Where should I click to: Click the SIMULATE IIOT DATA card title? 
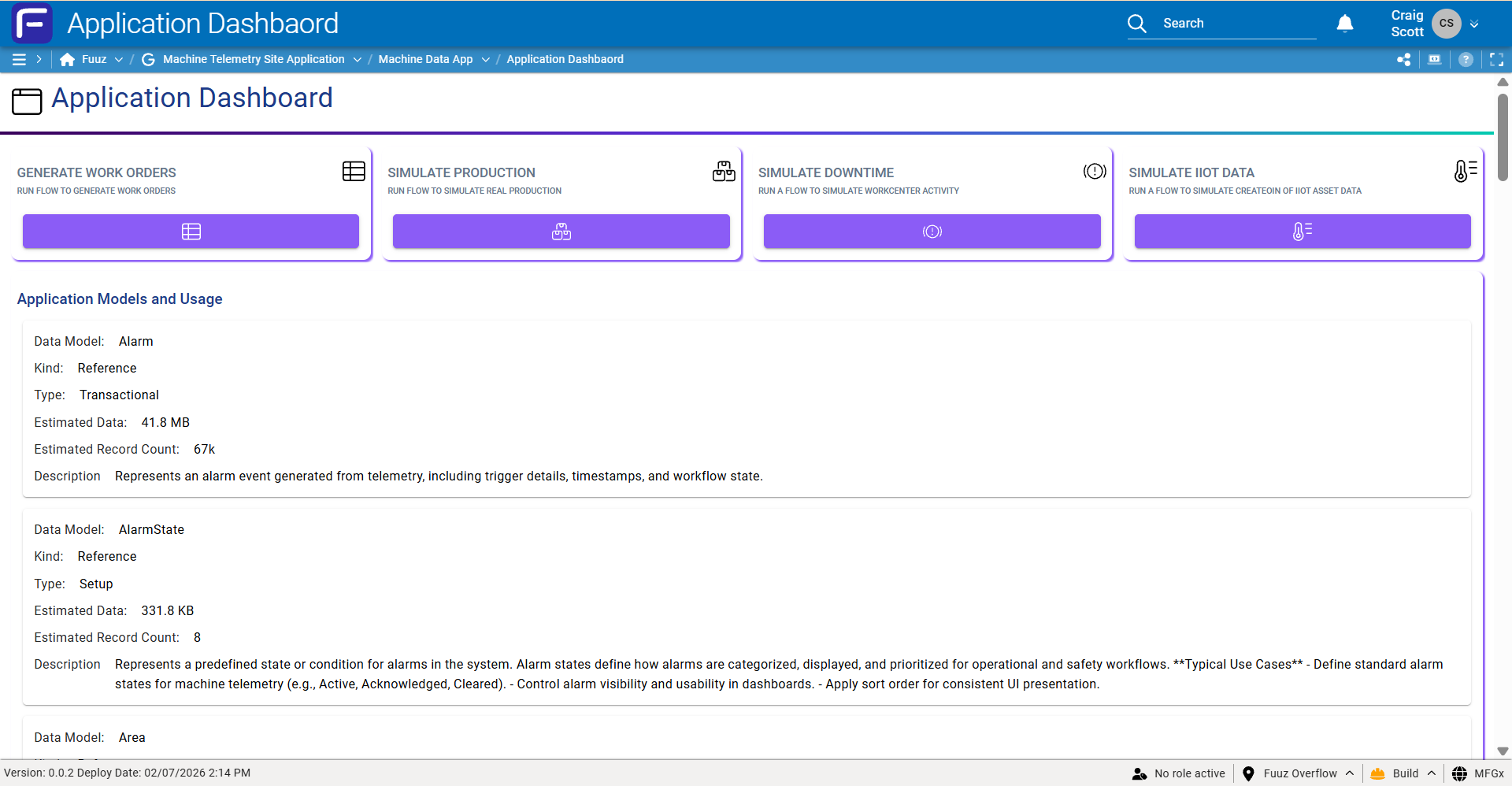pyautogui.click(x=1191, y=172)
